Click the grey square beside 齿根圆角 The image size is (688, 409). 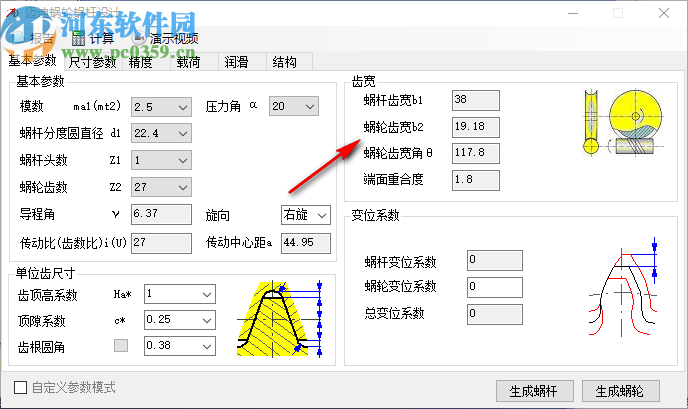pos(121,345)
